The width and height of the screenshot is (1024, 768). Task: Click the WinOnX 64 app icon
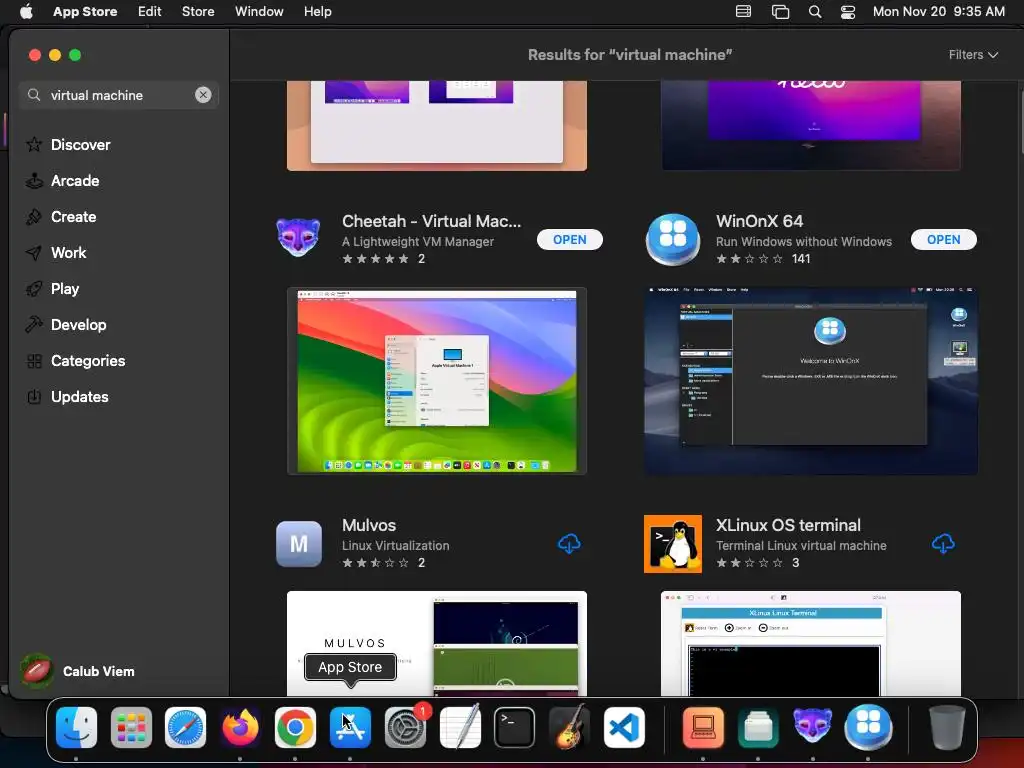coord(673,240)
